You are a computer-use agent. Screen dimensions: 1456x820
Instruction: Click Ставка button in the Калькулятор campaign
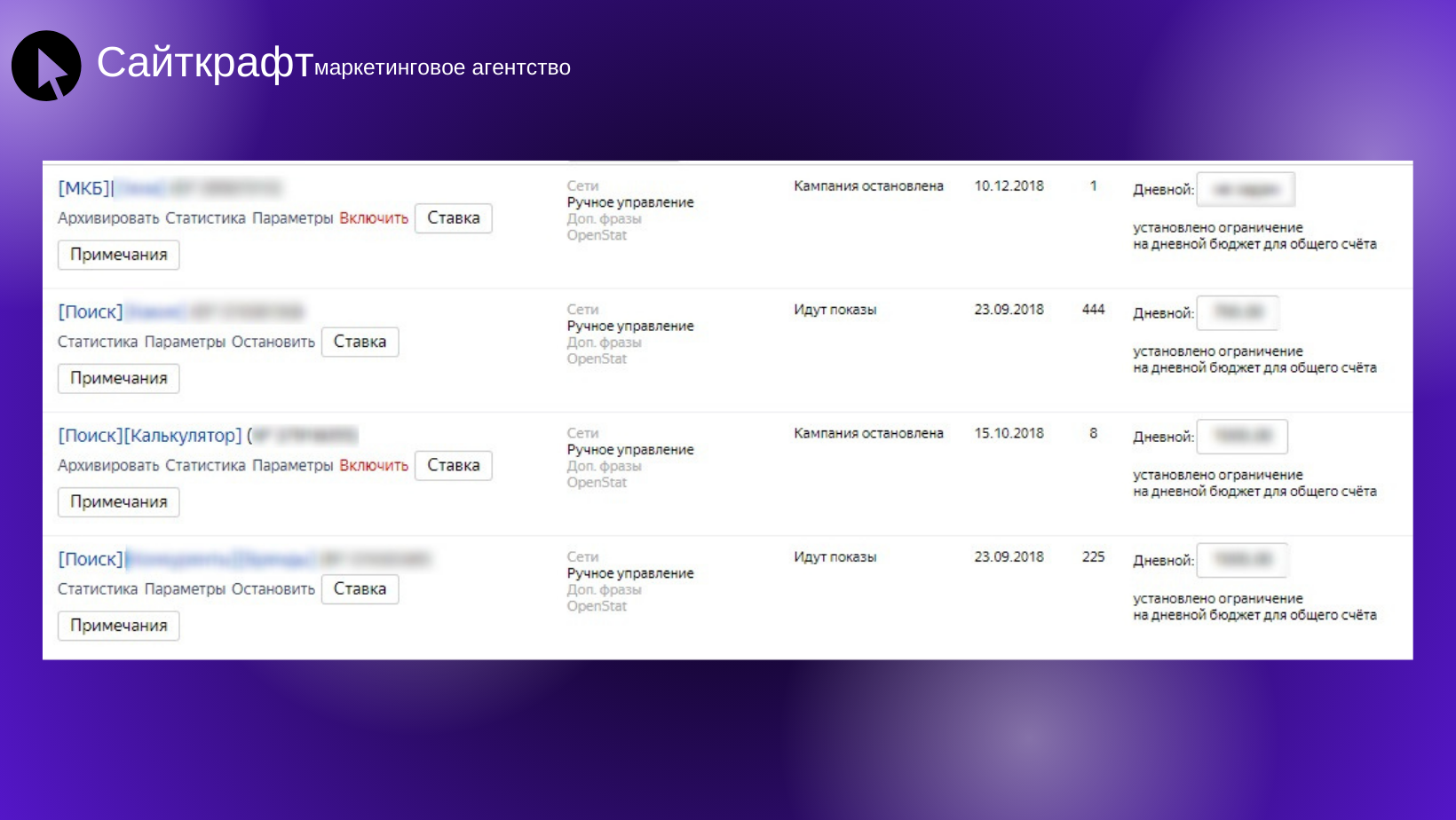453,465
